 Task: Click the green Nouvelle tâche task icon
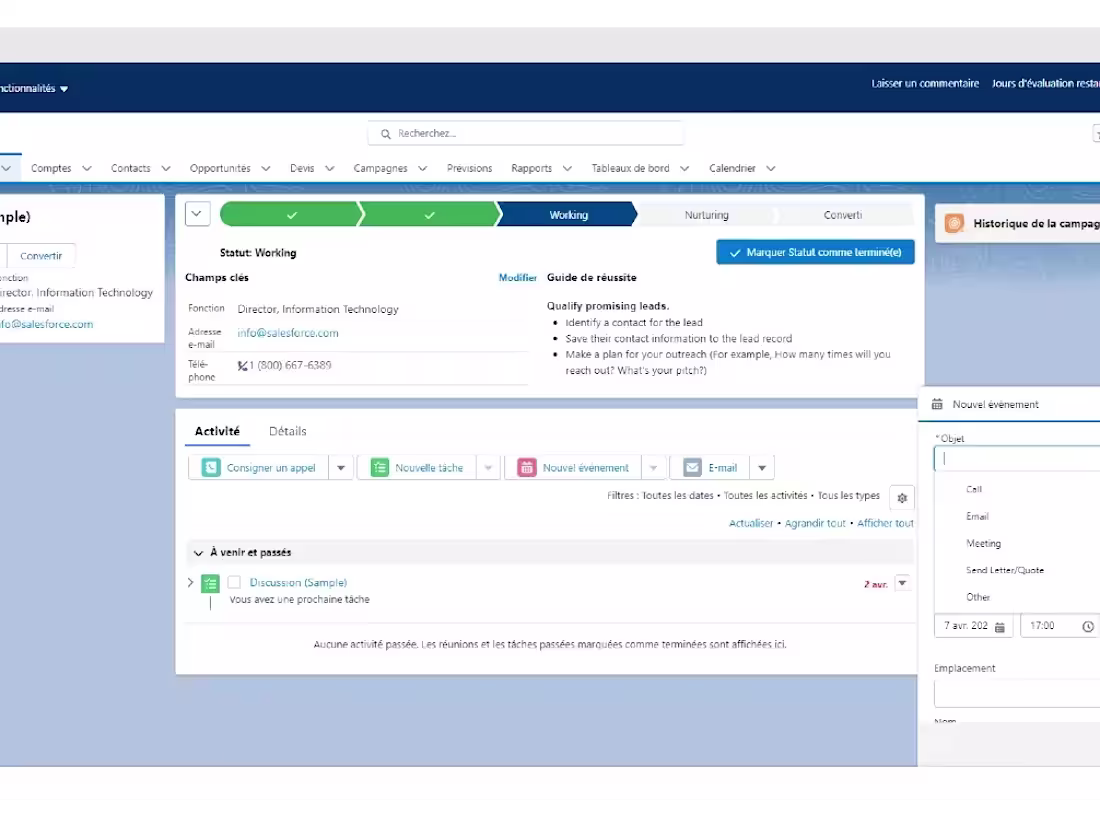click(379, 467)
